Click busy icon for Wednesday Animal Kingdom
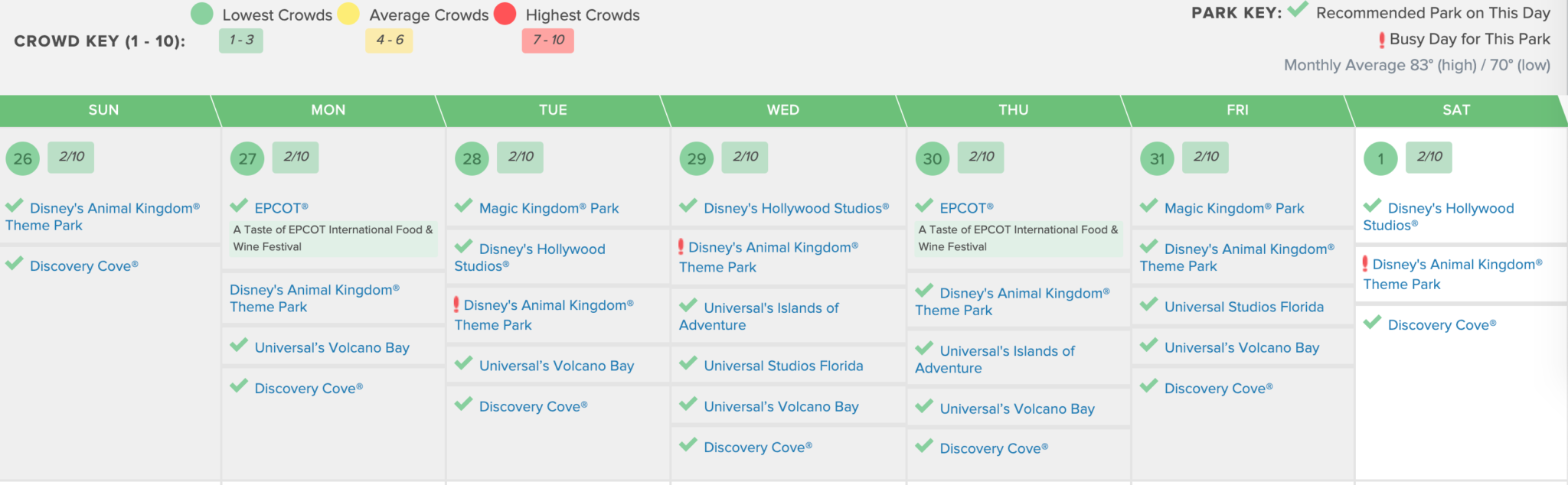Image resolution: width=1568 pixels, height=485 pixels. (x=681, y=247)
